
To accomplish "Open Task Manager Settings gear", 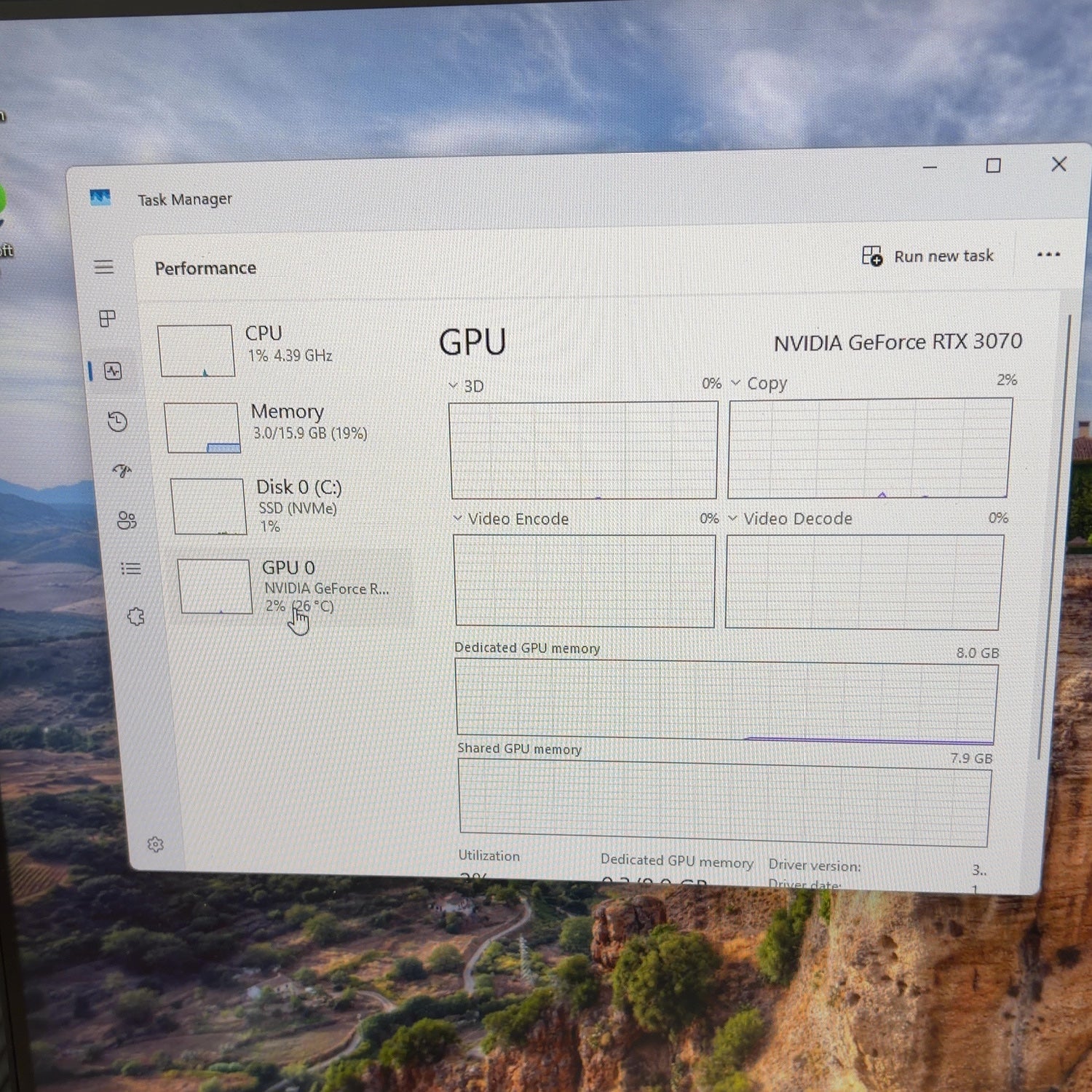I will pos(155,844).
